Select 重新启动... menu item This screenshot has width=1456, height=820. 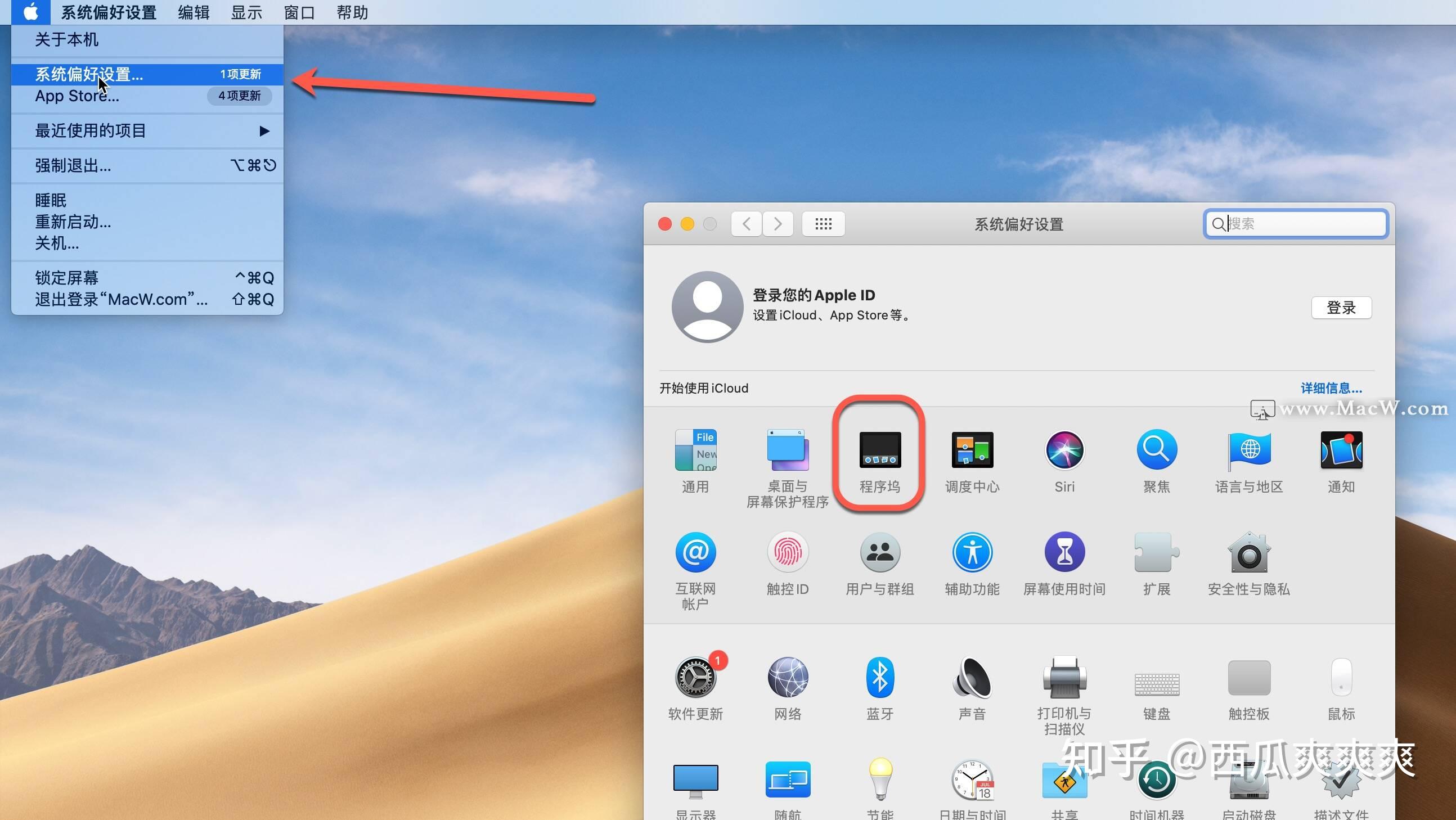[147, 222]
